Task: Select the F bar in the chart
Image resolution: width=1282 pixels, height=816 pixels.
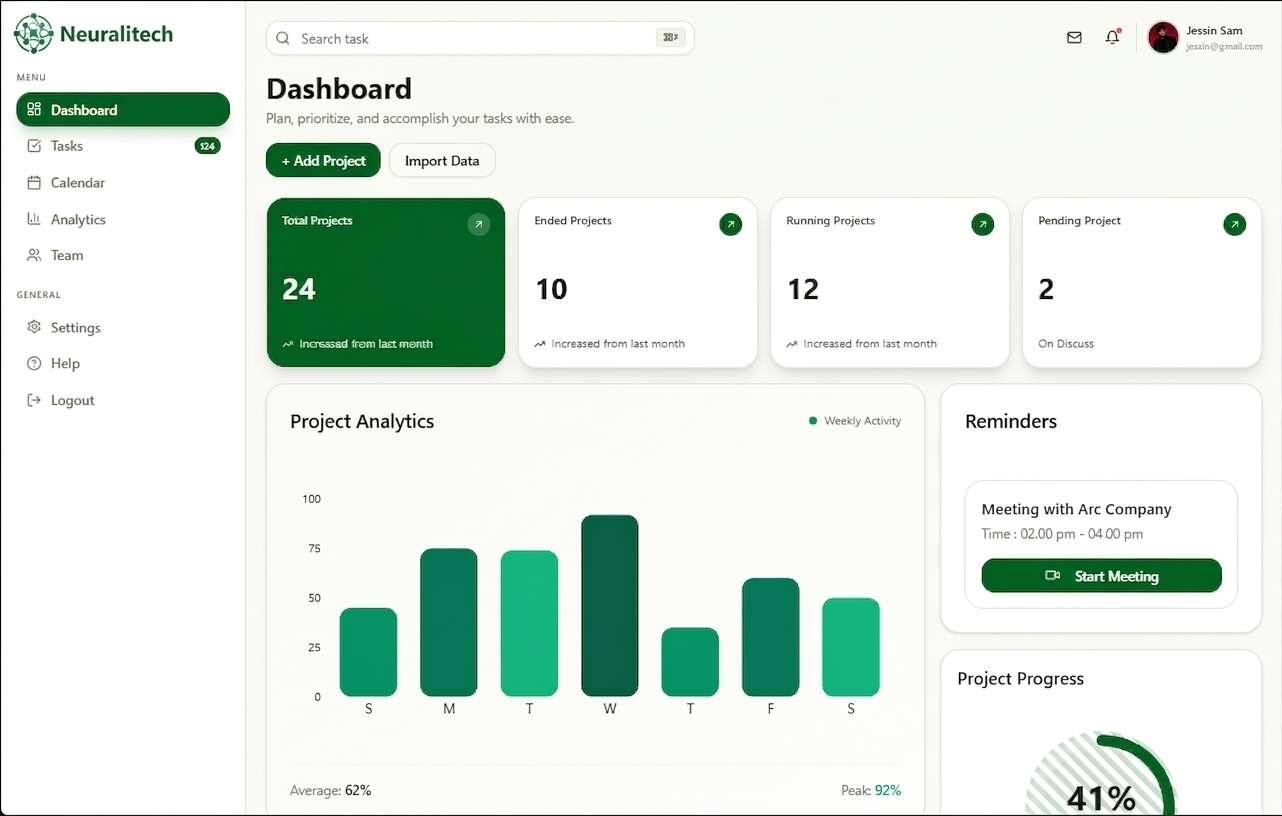Action: coord(771,637)
